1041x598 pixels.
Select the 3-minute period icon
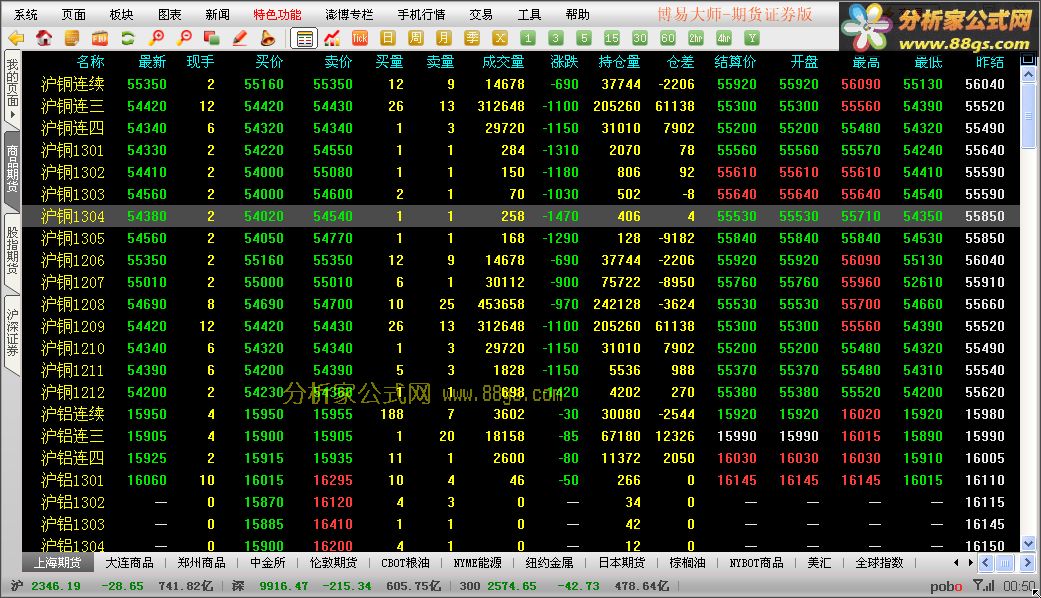pos(556,38)
